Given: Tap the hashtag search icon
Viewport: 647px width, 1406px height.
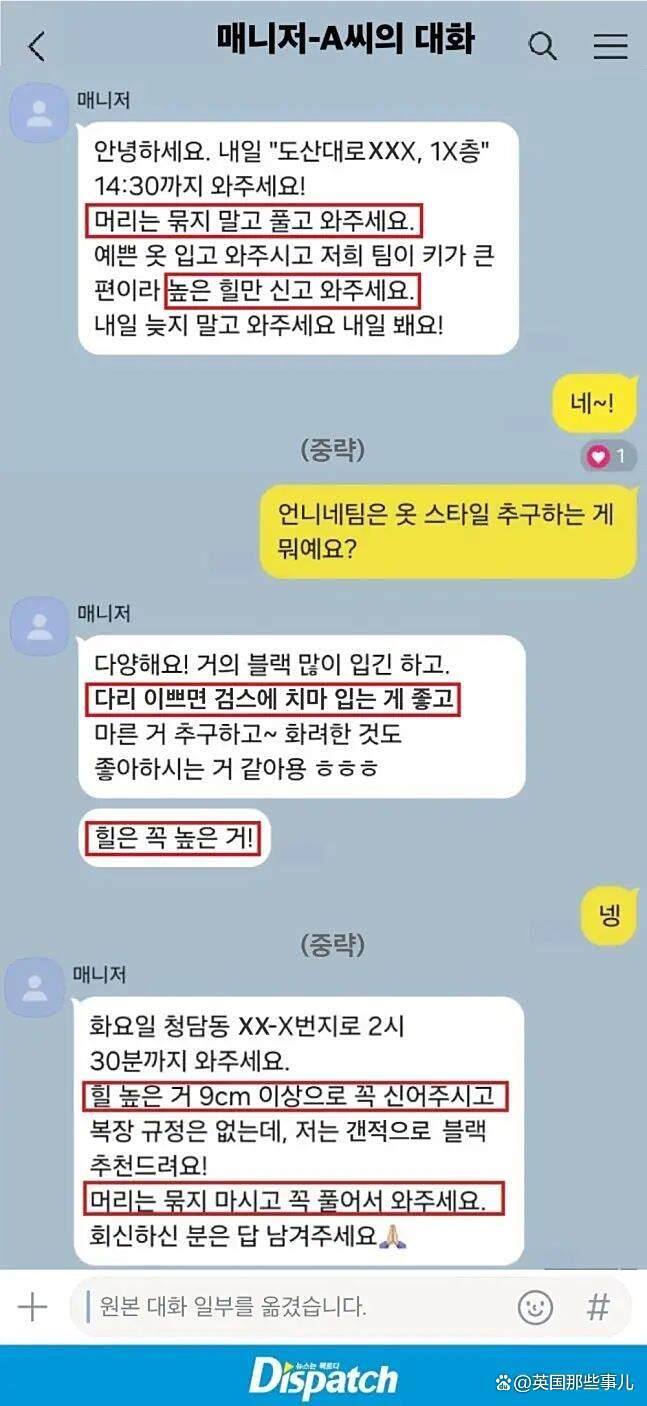Looking at the screenshot, I should [598, 1306].
